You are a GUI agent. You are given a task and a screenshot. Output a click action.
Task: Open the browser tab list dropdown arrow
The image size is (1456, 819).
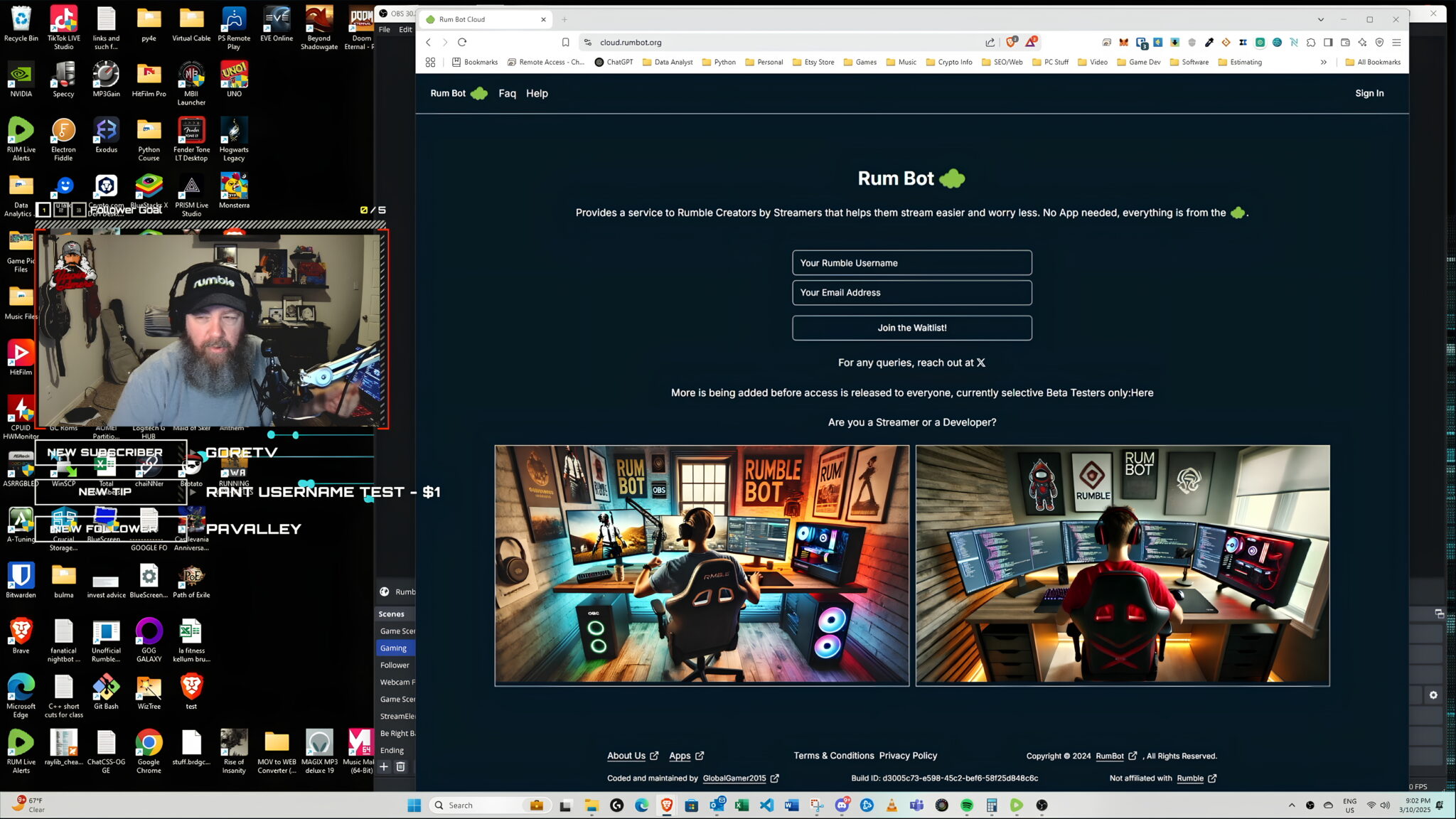click(1320, 19)
